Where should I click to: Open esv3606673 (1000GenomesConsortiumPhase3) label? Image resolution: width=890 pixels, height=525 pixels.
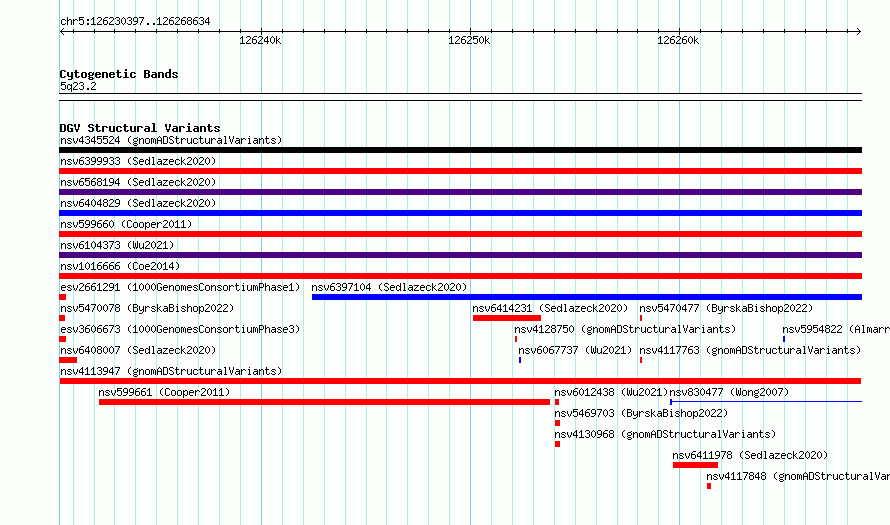click(180, 329)
